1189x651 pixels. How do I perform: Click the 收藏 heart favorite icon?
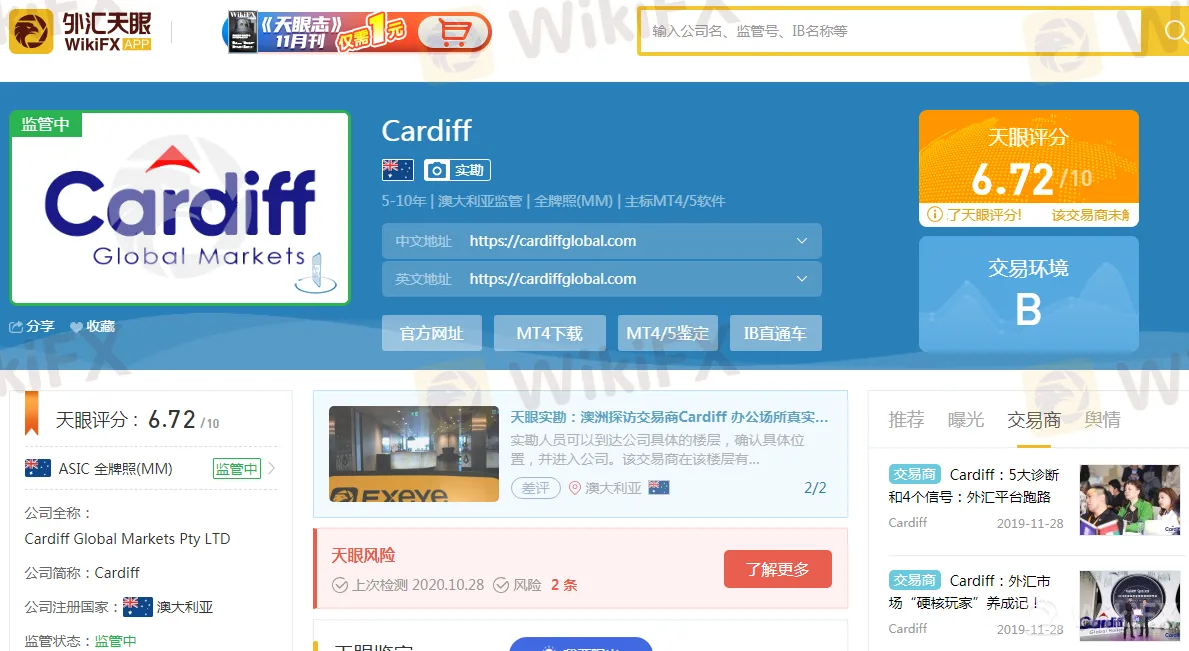point(77,327)
